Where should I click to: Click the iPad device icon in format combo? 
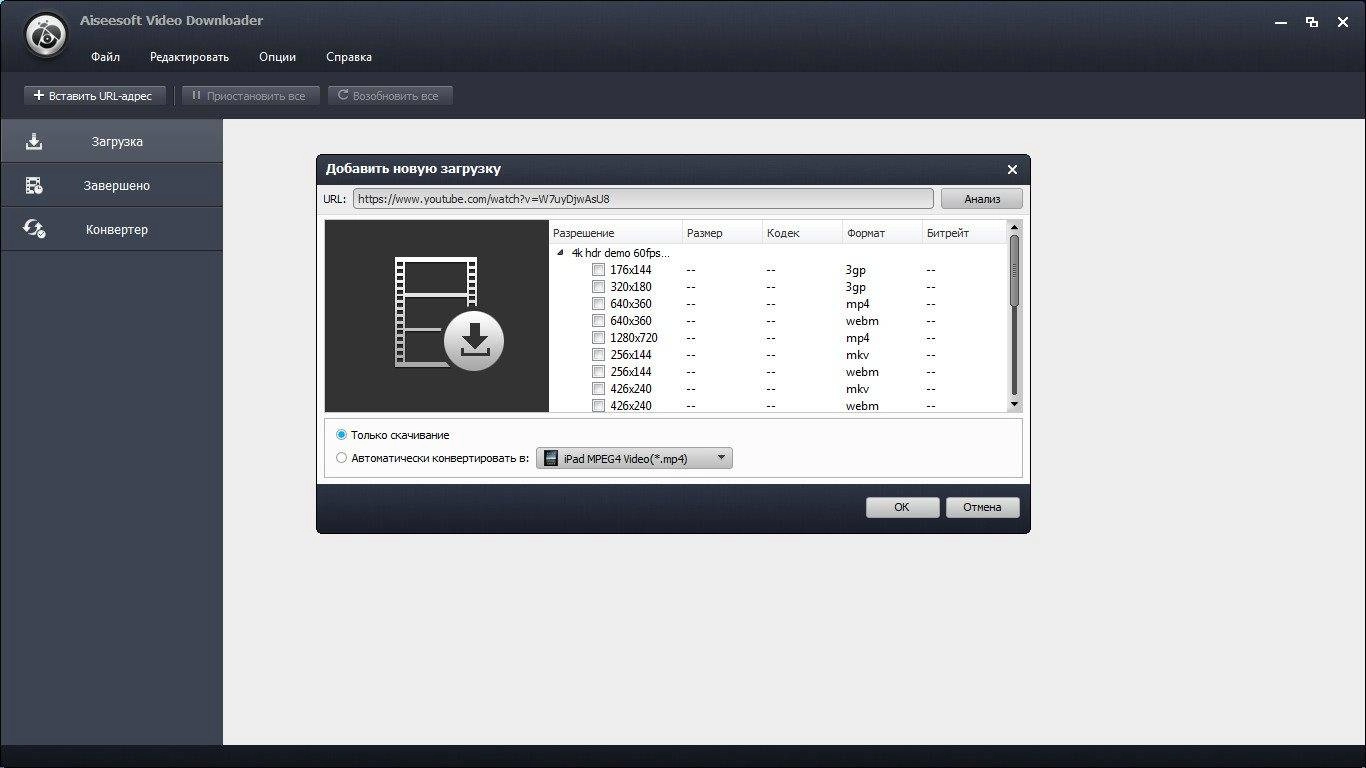pyautogui.click(x=551, y=458)
